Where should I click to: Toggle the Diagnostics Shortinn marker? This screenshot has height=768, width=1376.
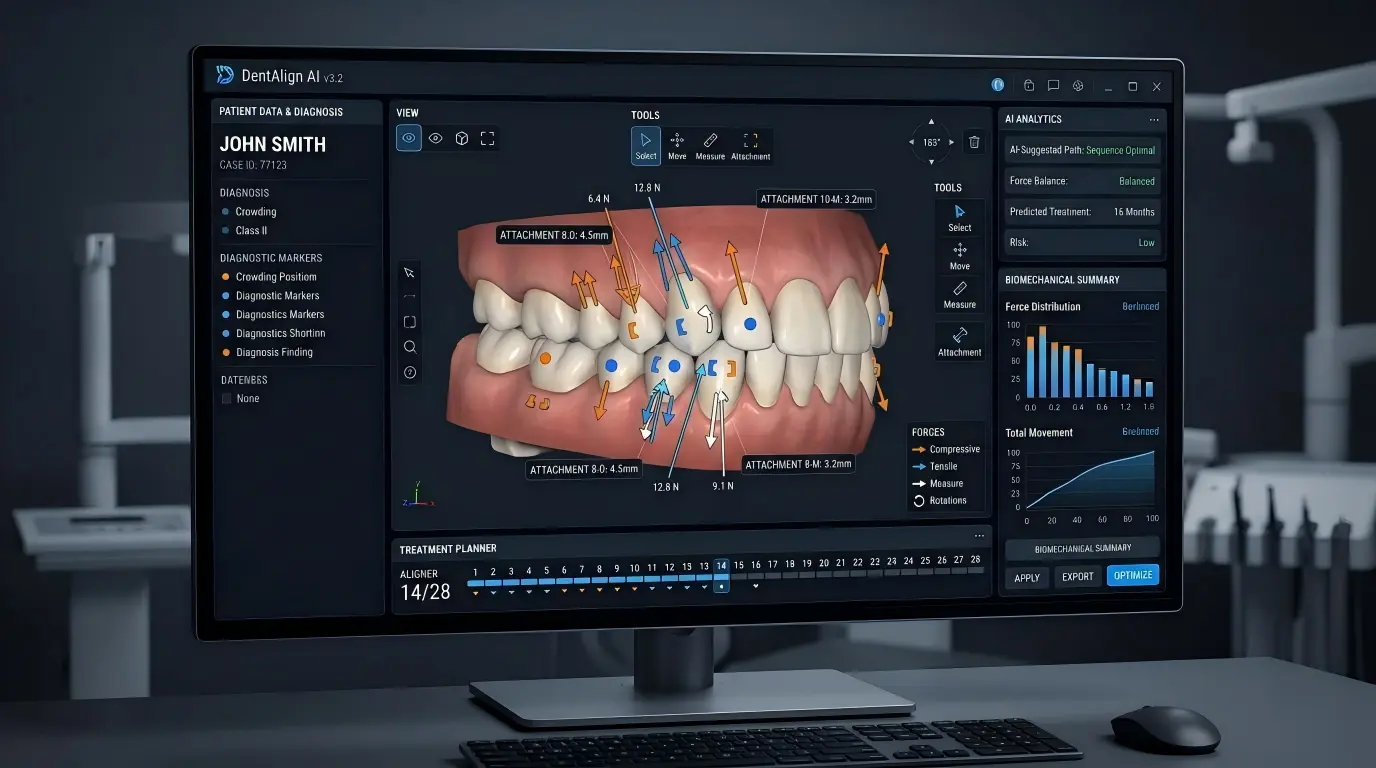coord(274,334)
